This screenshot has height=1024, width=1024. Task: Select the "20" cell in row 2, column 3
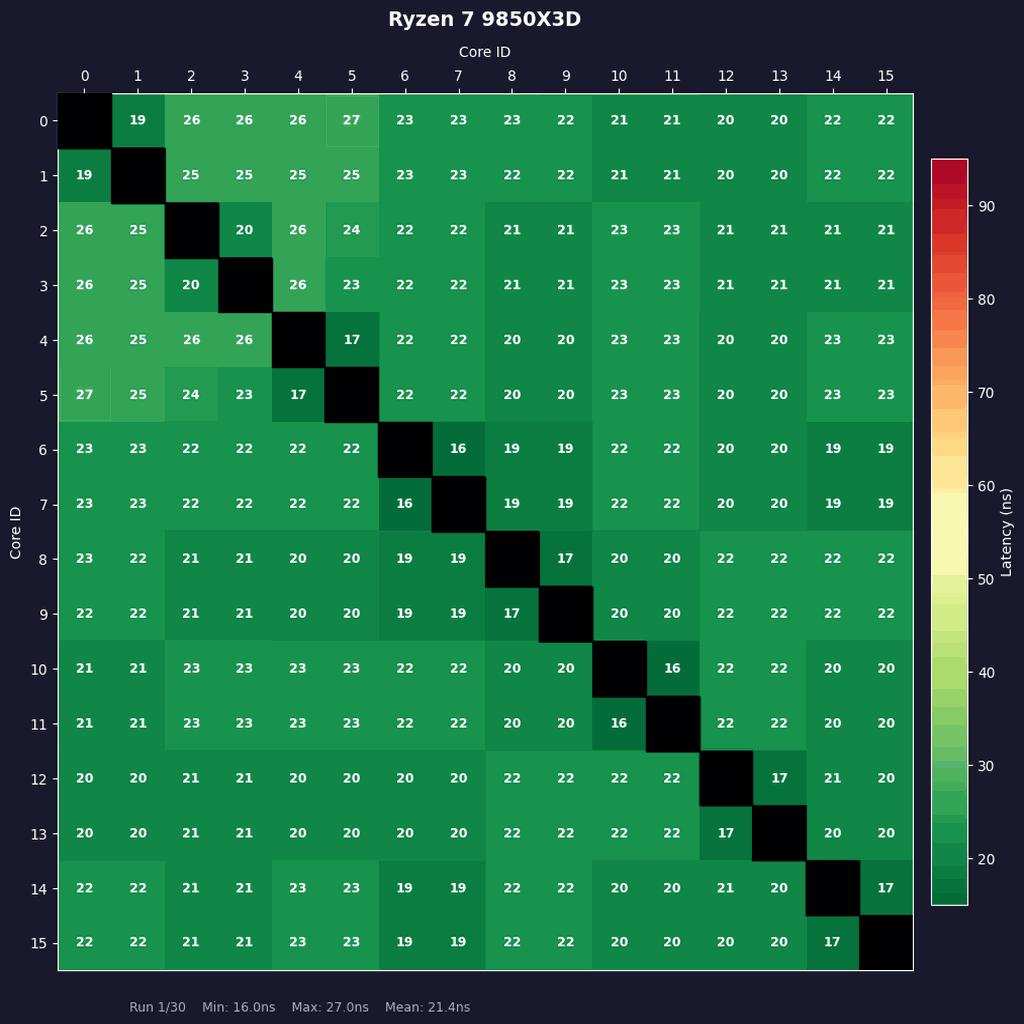coord(245,231)
